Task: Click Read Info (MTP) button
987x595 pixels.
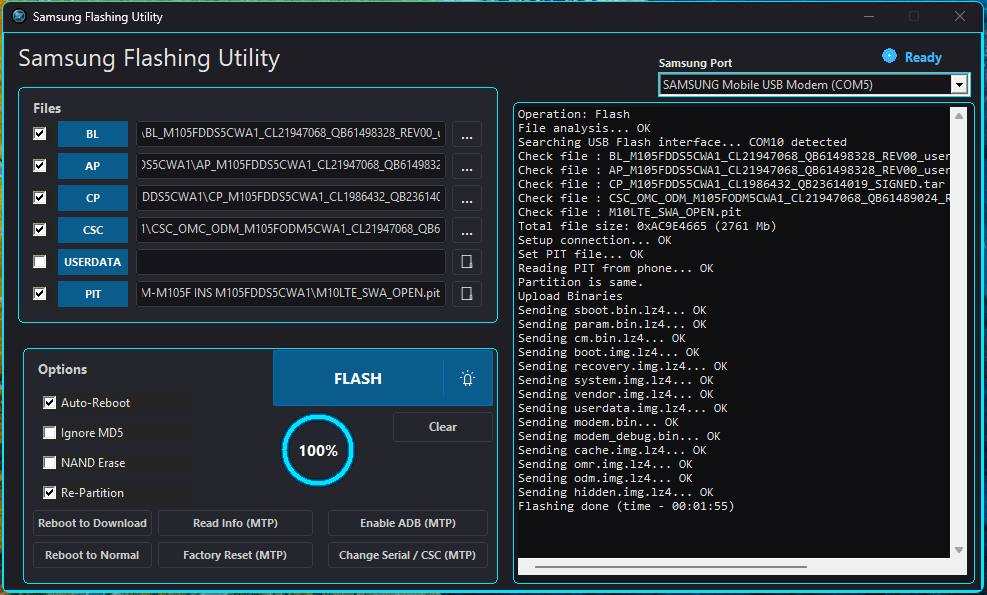Action: [x=235, y=523]
